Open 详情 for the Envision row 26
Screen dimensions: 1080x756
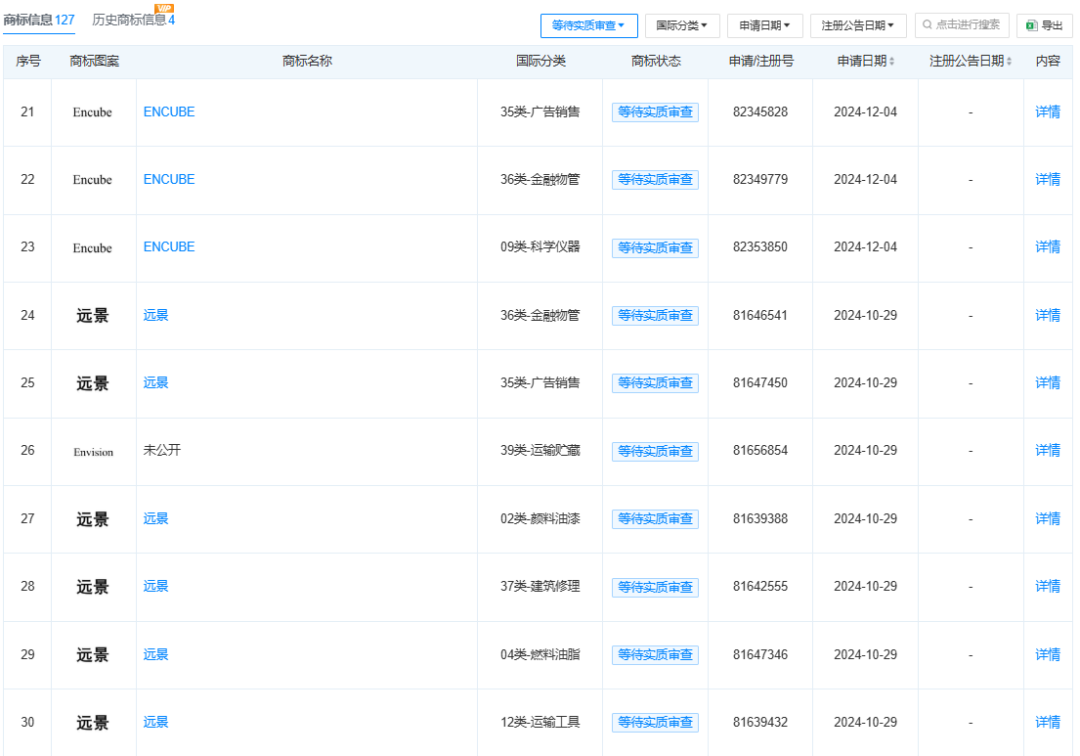pyautogui.click(x=1047, y=451)
